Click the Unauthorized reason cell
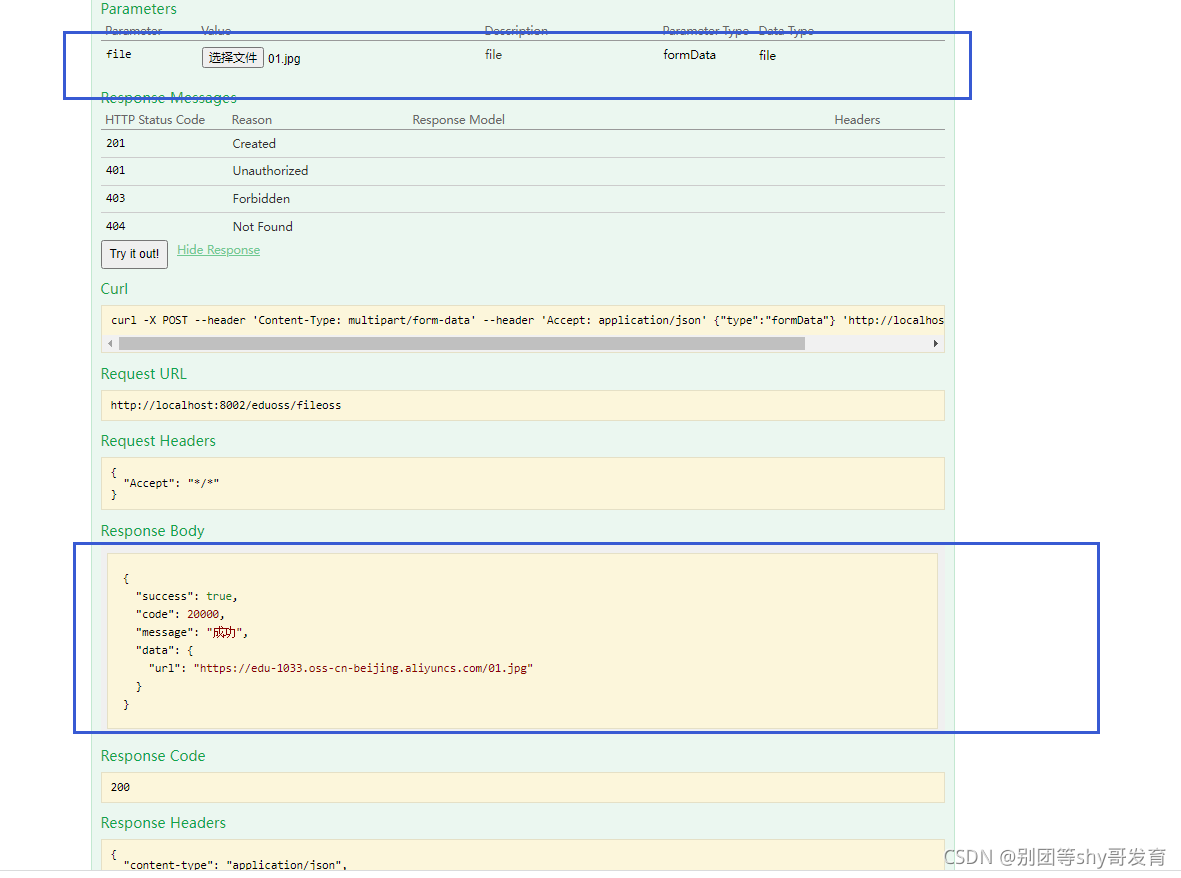1181x878 pixels. coord(270,171)
